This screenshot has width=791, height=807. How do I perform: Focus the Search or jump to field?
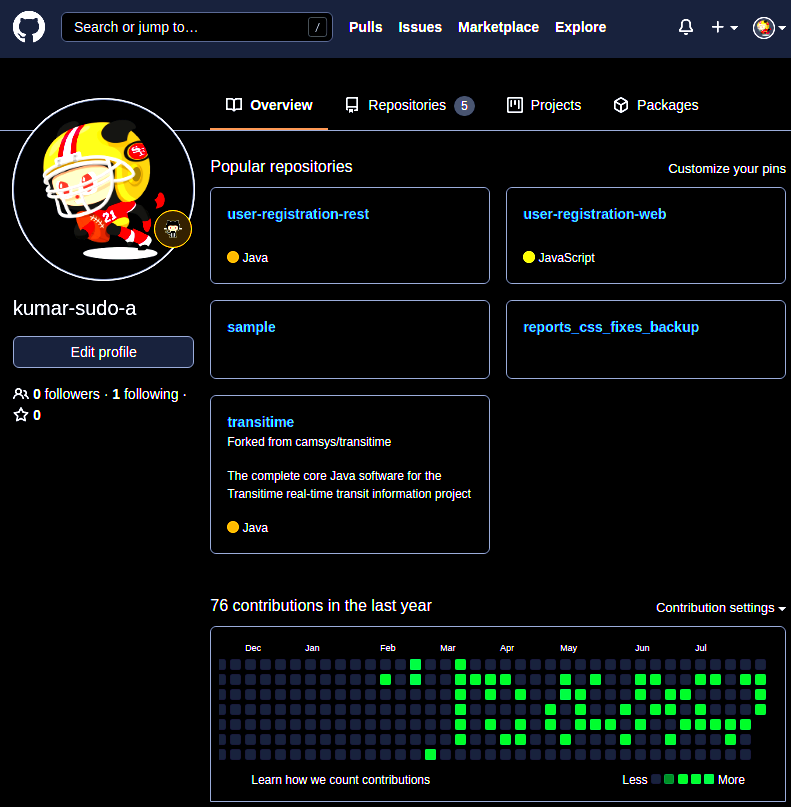[x=185, y=27]
